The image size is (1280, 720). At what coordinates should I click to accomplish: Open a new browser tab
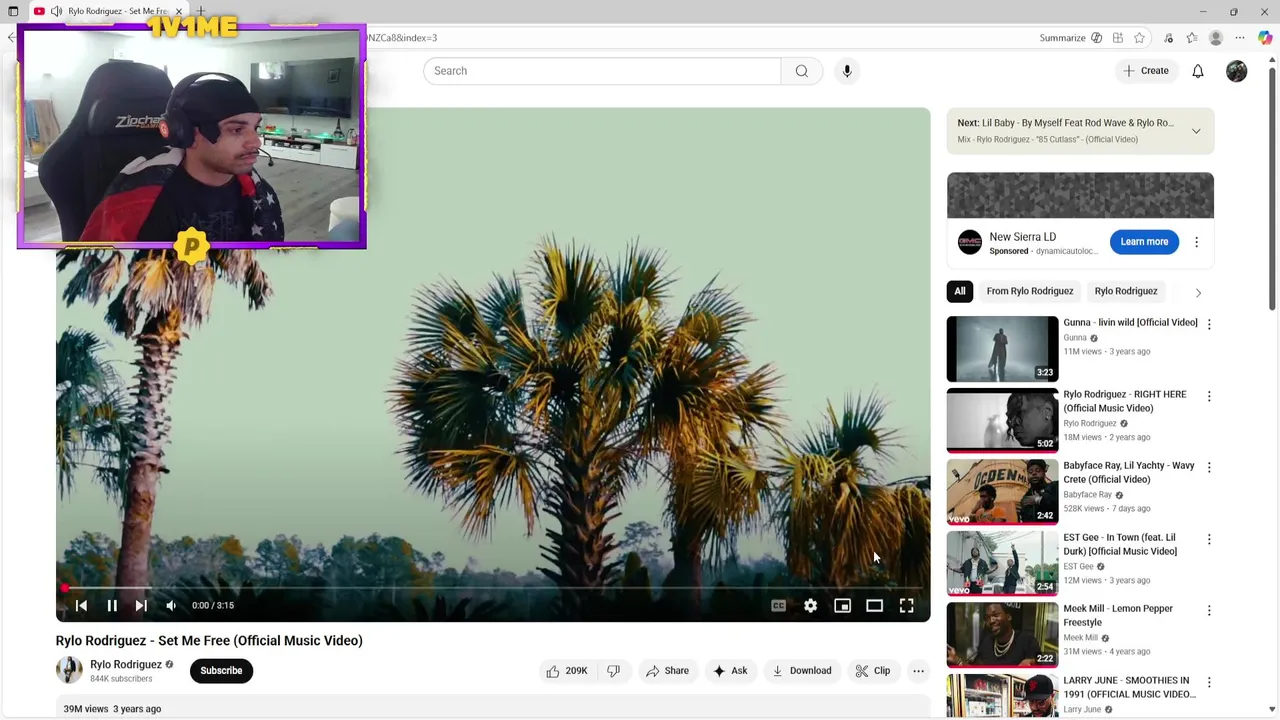pyautogui.click(x=200, y=11)
